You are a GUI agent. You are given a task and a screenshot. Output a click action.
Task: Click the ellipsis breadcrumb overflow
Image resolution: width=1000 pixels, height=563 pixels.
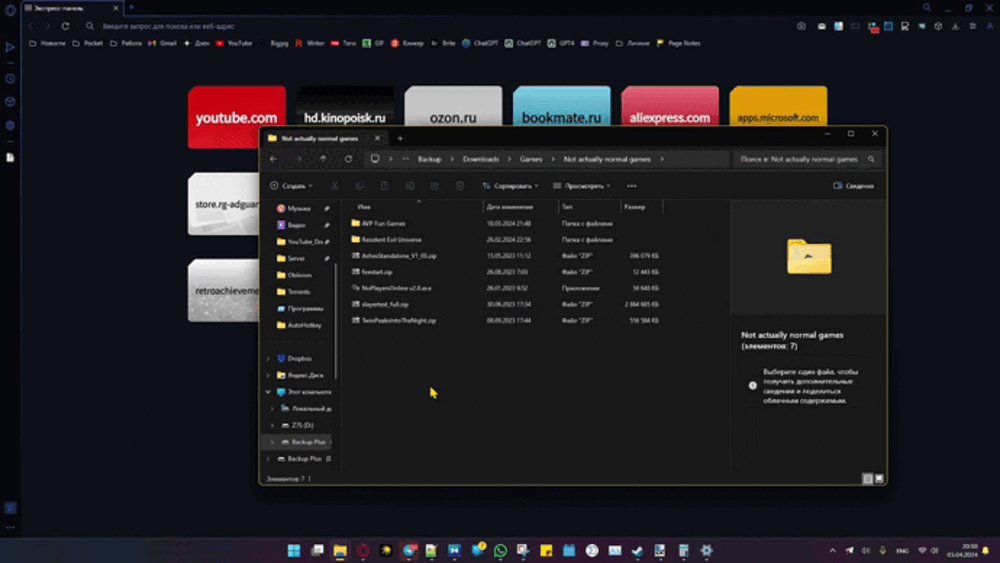[406, 159]
